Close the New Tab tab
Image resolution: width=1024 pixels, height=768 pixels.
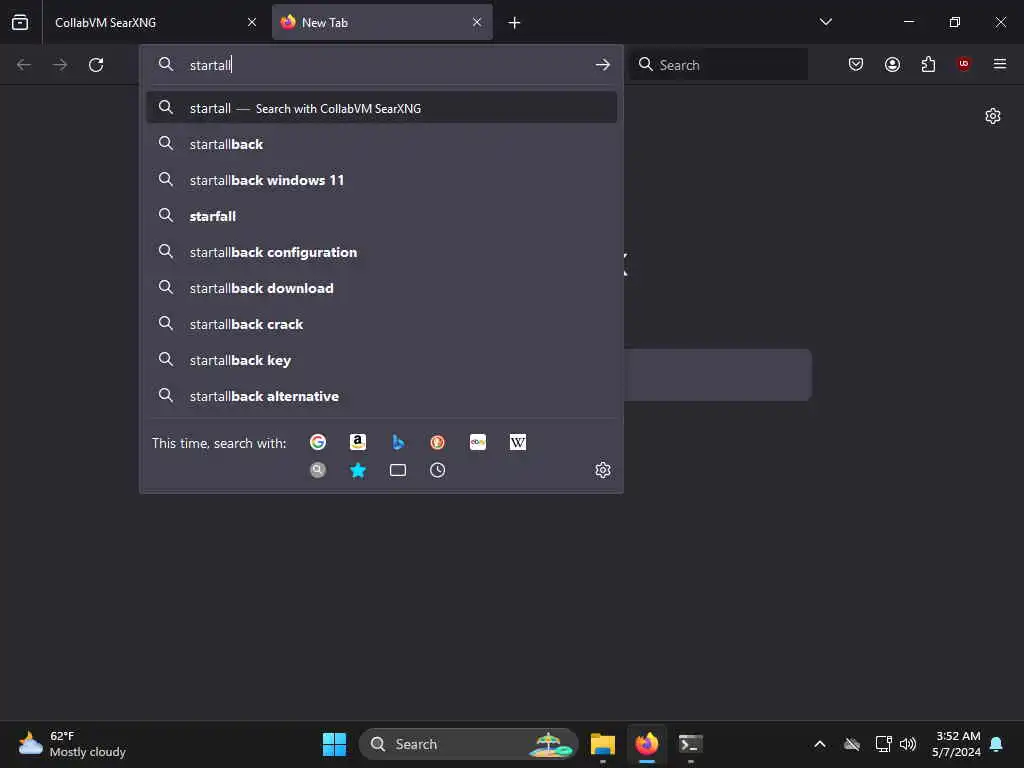pos(477,22)
